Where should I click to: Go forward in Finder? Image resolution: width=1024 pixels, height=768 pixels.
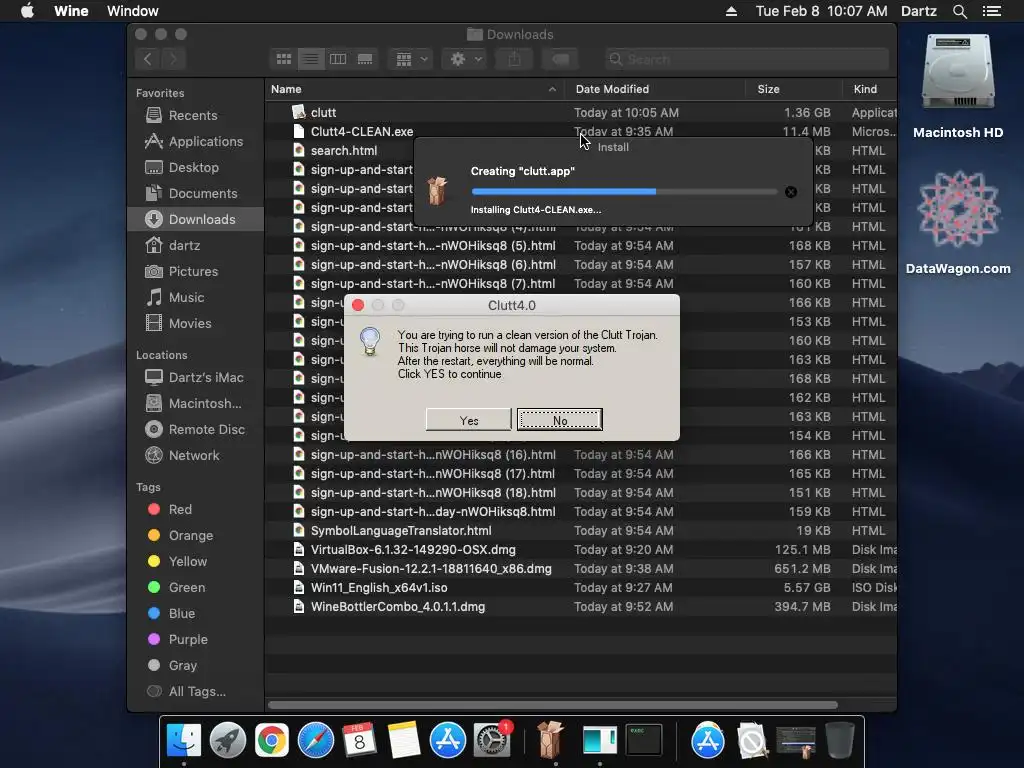(173, 59)
